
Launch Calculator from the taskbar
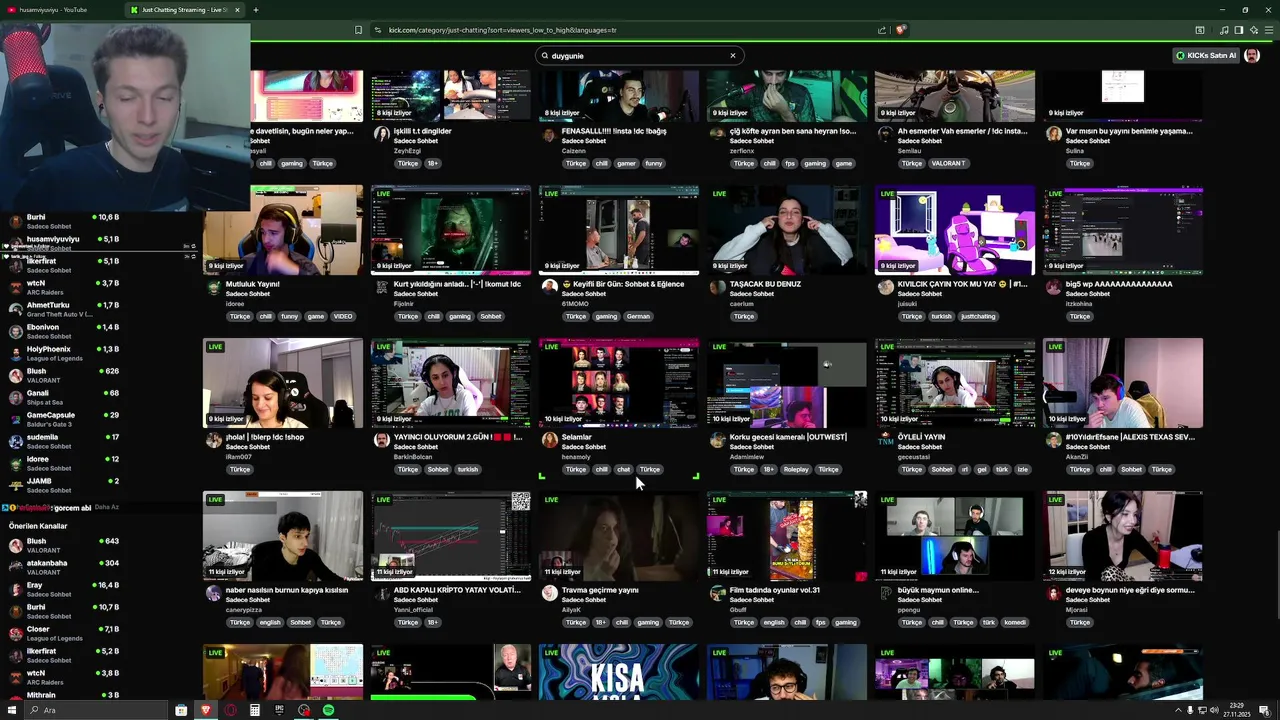(x=255, y=710)
